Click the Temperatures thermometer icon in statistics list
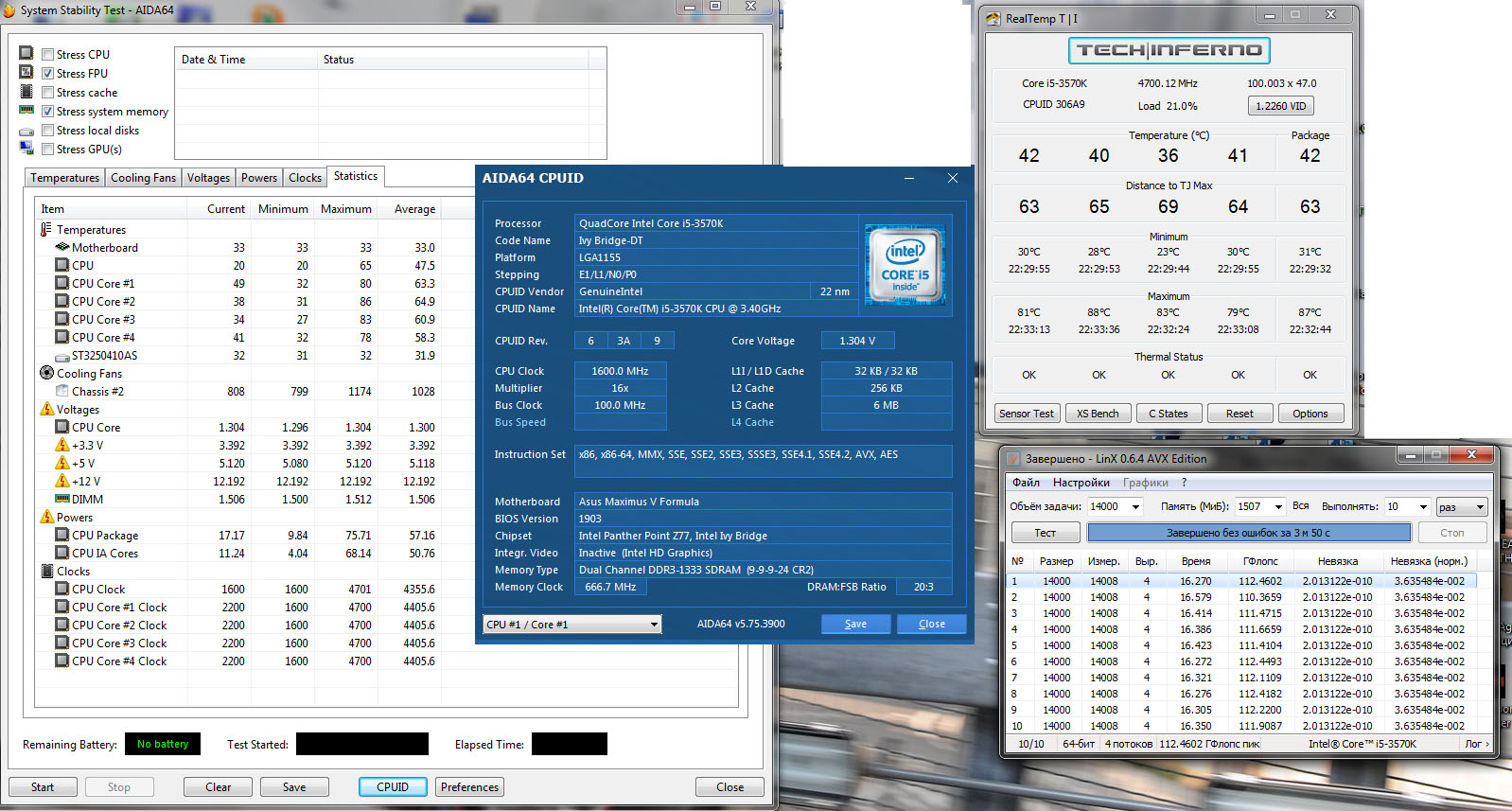Viewport: 1512px width, 811px height. pos(46,229)
